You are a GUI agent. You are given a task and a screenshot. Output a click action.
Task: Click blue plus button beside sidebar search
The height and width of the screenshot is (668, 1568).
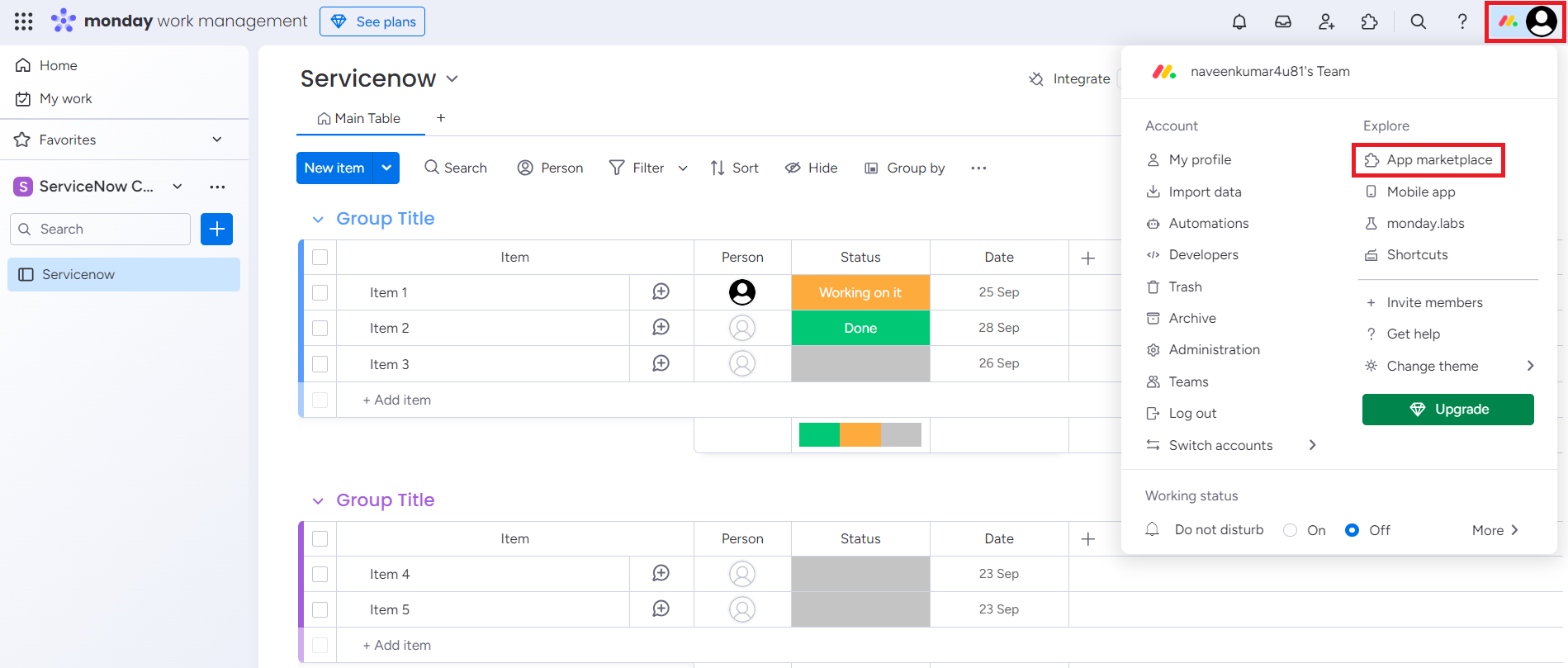(x=217, y=229)
